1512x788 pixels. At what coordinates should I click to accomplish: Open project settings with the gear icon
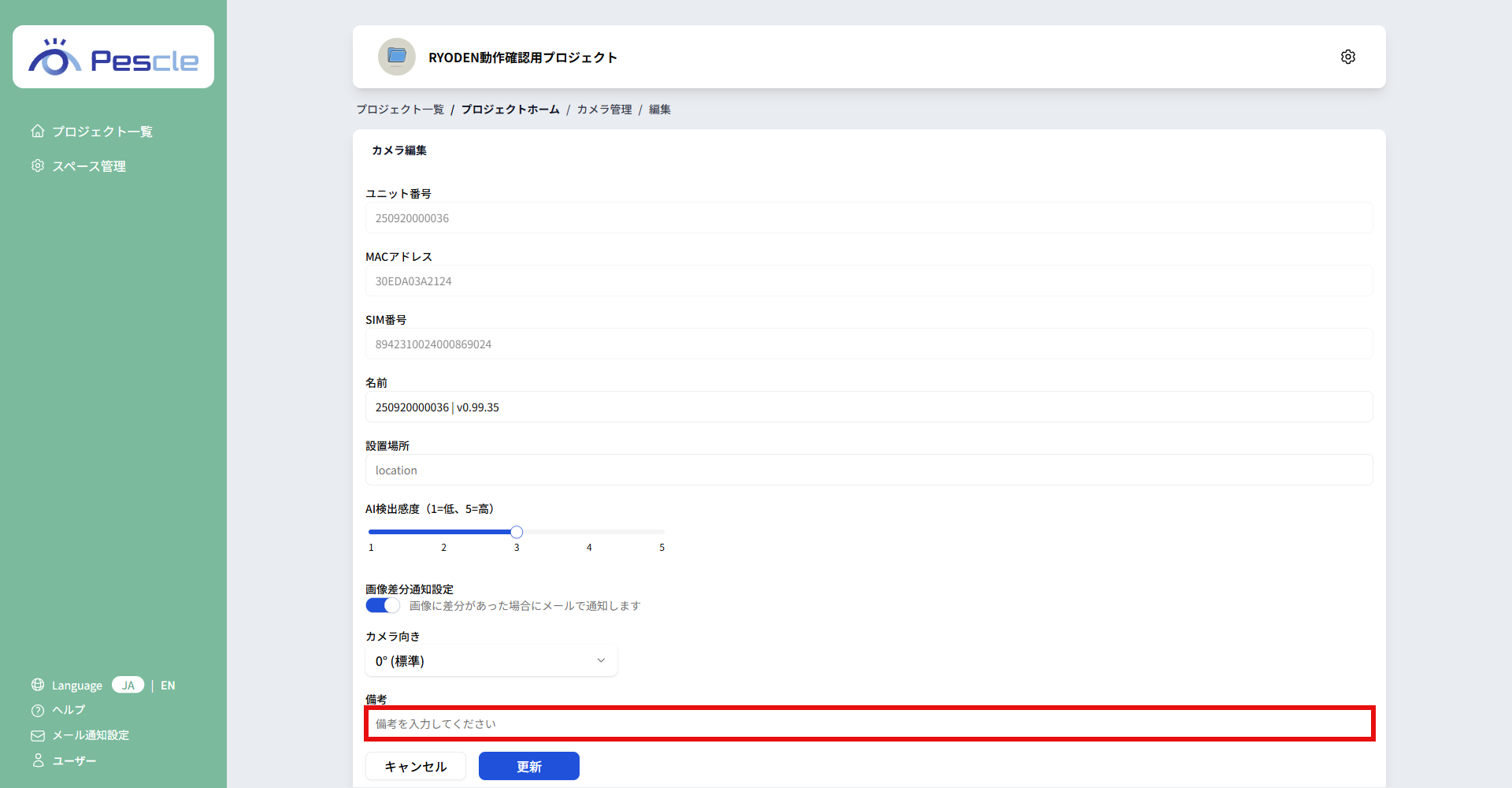point(1347,56)
